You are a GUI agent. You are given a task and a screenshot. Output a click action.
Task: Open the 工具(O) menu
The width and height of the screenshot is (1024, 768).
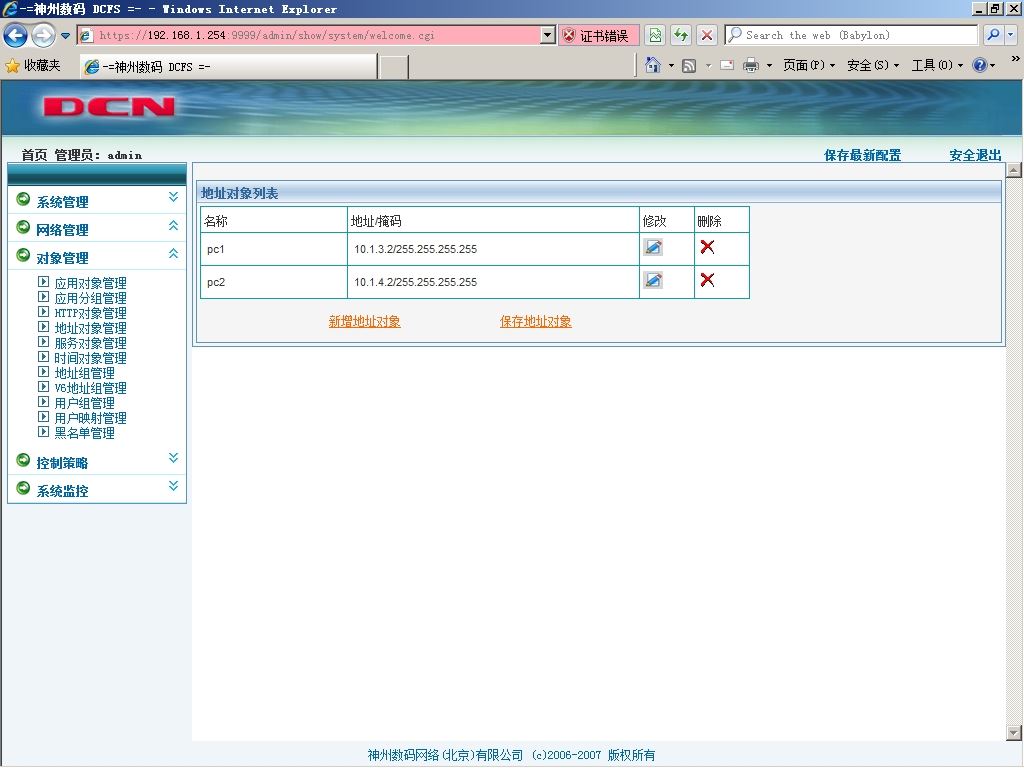click(x=937, y=65)
